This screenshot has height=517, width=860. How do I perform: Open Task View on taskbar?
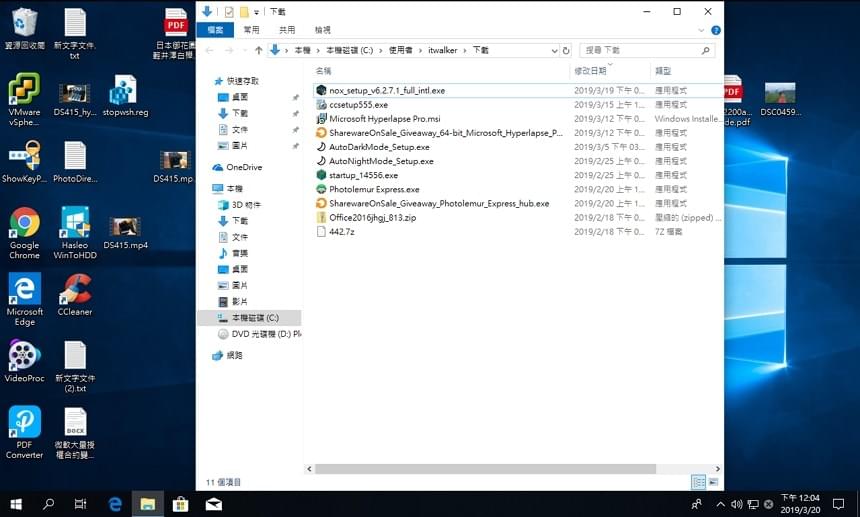tap(80, 504)
